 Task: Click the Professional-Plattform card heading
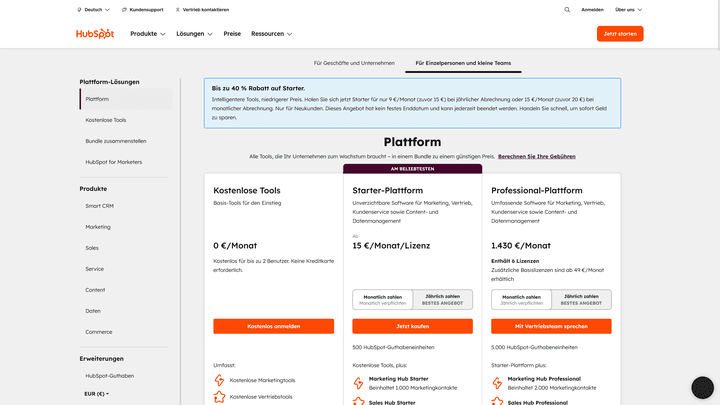(x=537, y=191)
